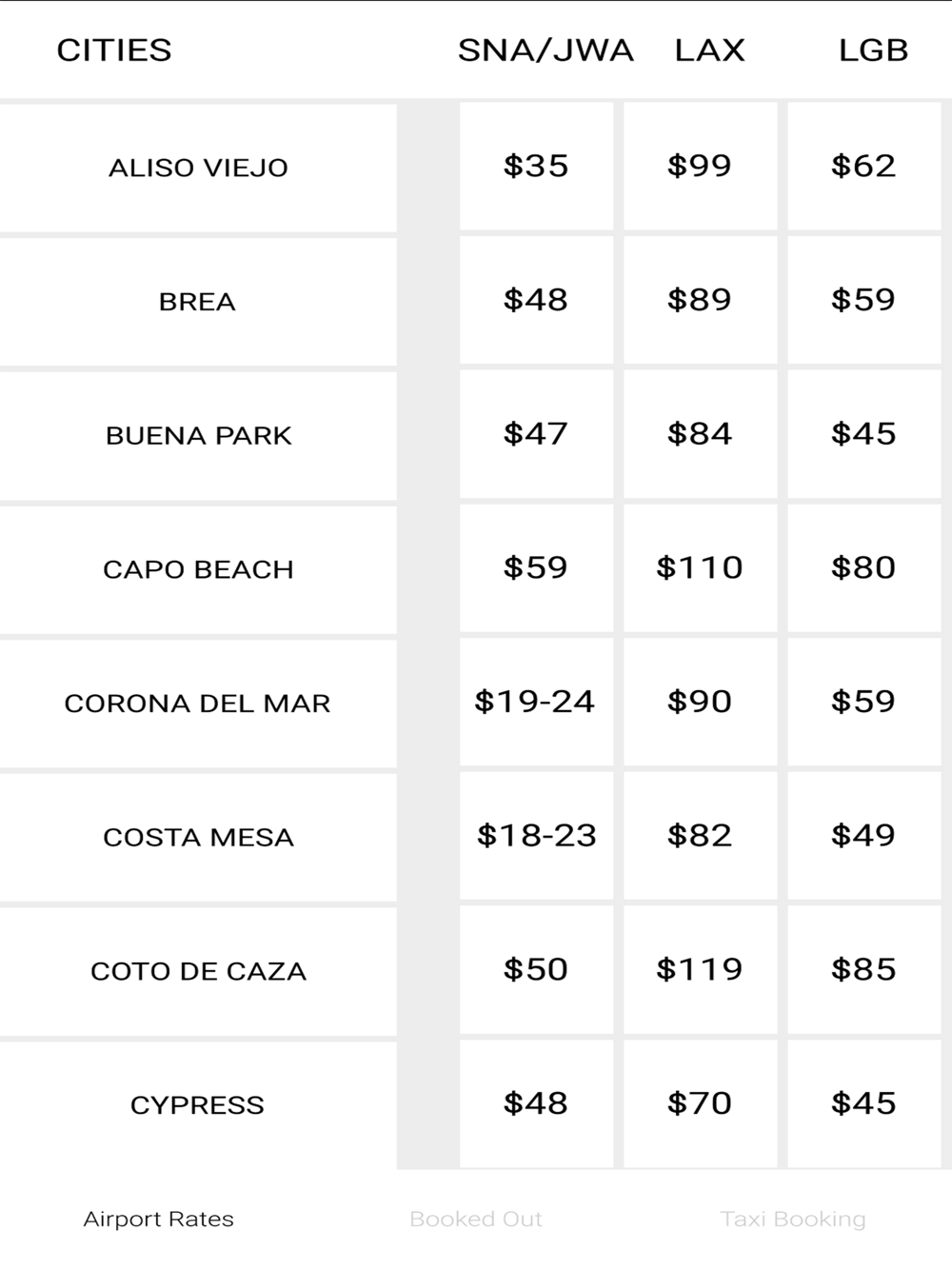
Task: Open the Airport Rates tab
Action: [x=158, y=1220]
